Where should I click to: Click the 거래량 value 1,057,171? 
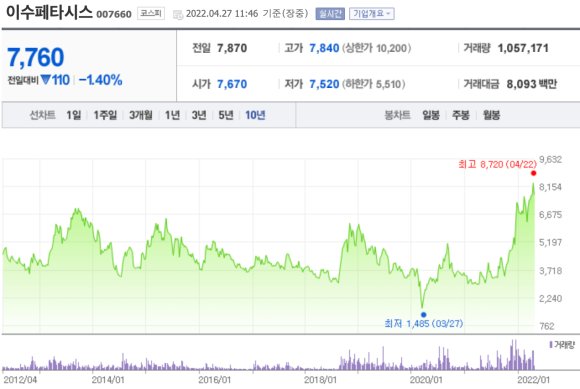tap(523, 48)
